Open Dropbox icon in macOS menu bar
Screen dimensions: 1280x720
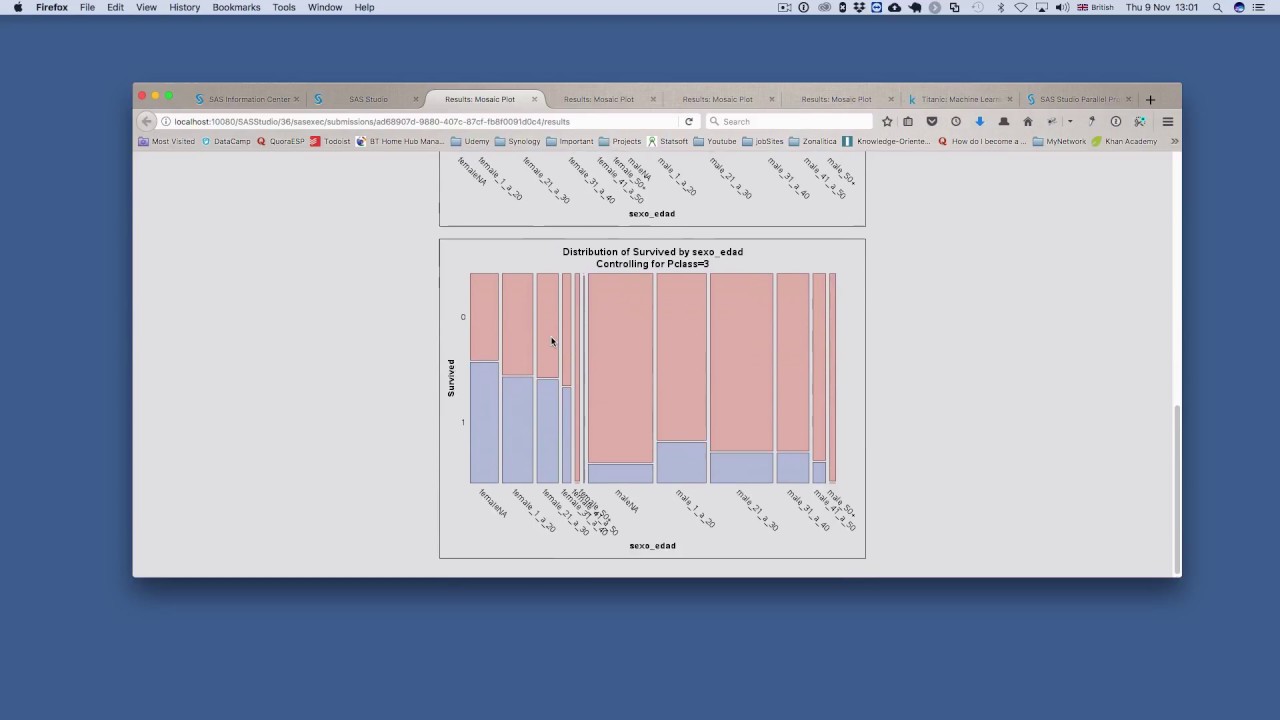coord(859,7)
